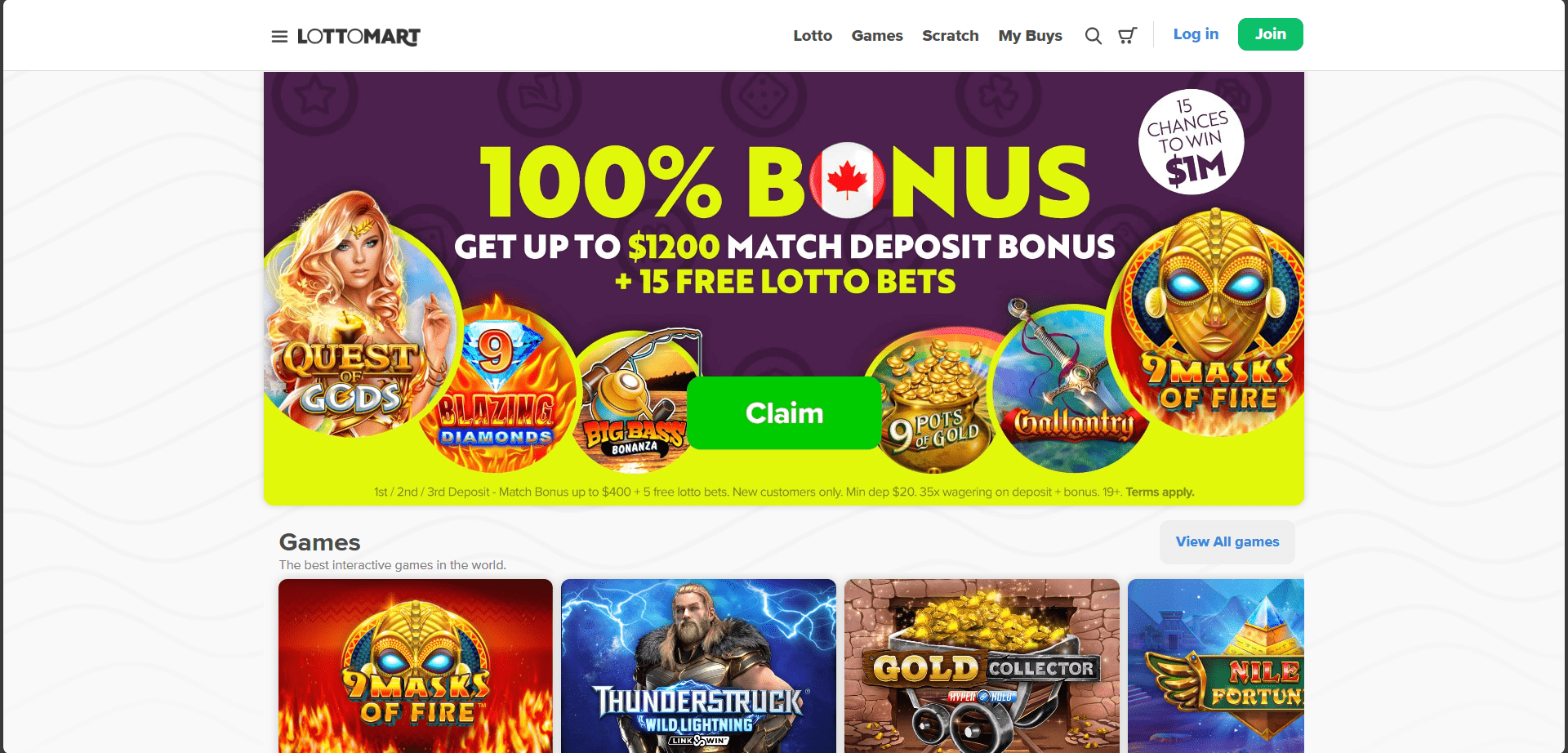
Task: Open the Games menu item
Action: [x=877, y=36]
